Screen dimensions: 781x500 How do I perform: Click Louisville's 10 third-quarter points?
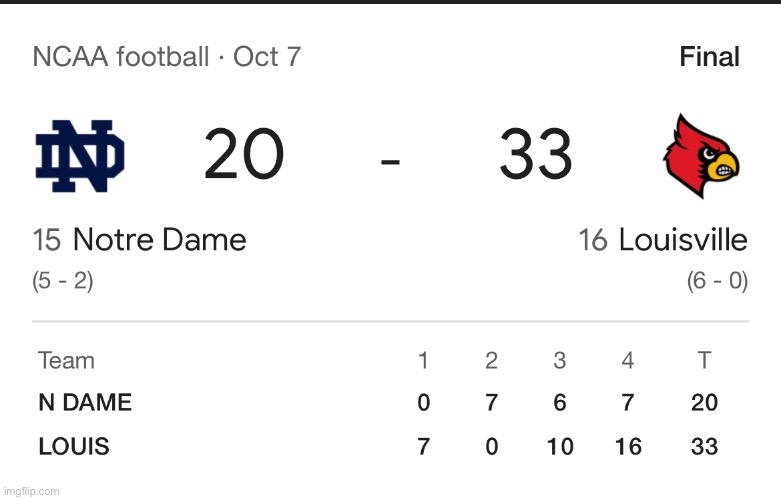559,447
